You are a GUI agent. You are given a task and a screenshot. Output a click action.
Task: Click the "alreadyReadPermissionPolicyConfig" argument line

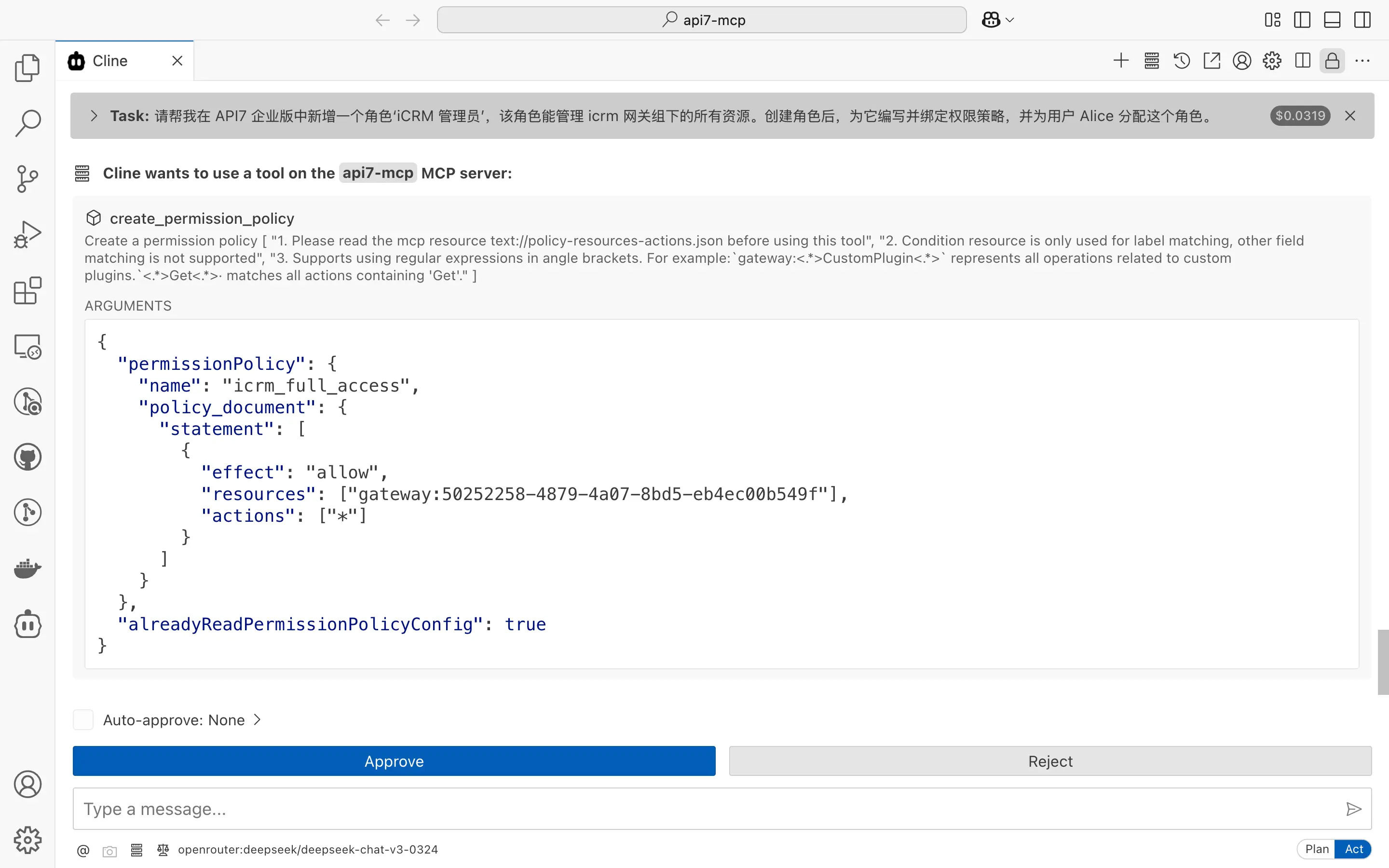(x=332, y=624)
